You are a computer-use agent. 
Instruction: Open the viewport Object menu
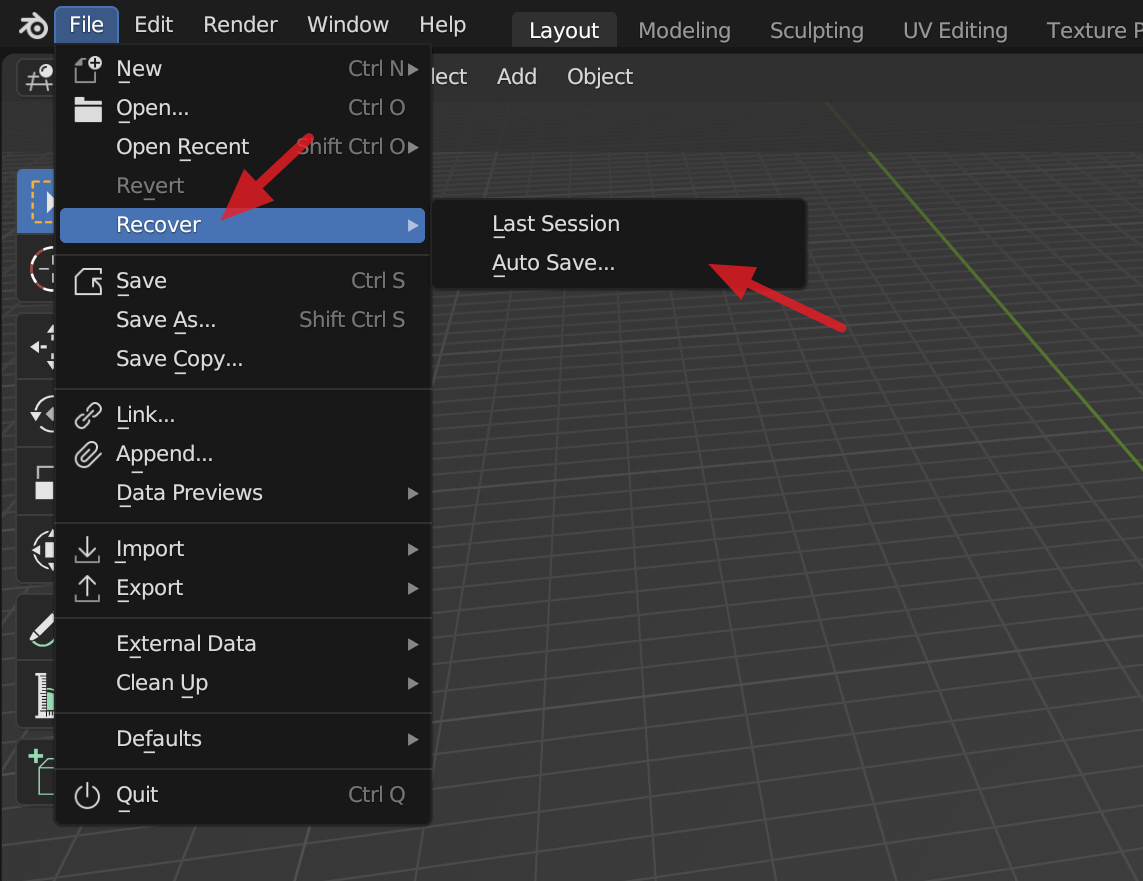(x=600, y=77)
